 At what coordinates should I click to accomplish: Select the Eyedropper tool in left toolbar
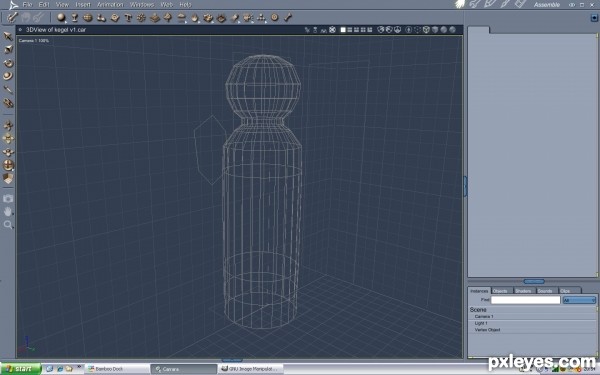[8, 90]
